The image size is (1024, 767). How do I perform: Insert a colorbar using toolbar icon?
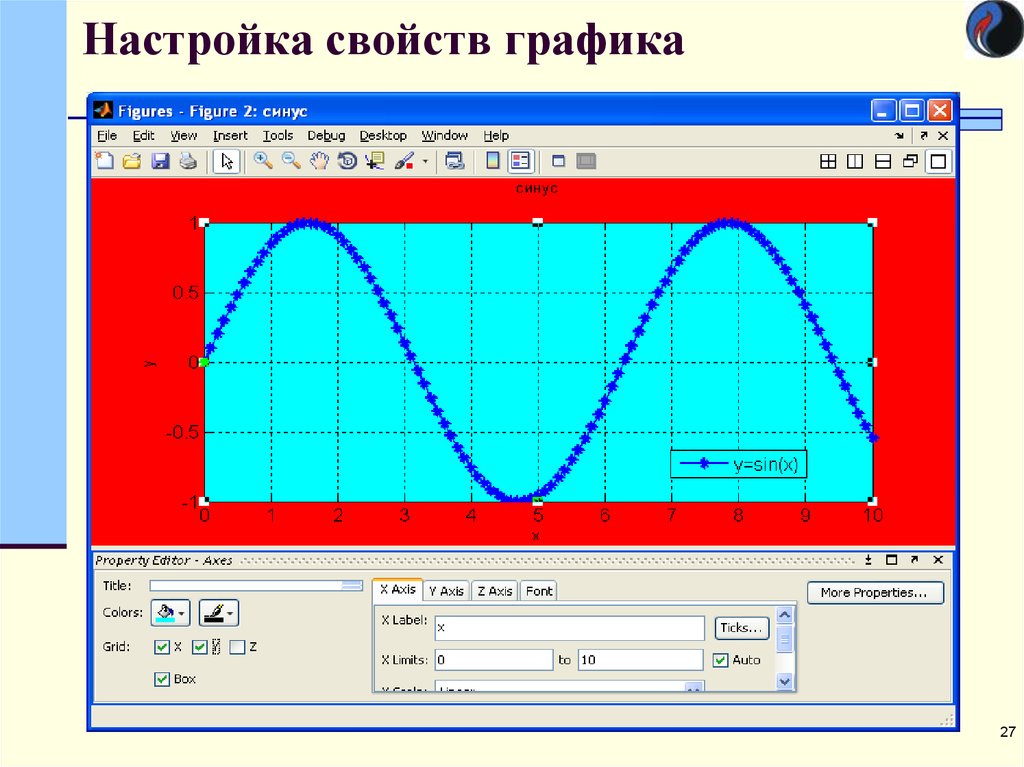(493, 161)
